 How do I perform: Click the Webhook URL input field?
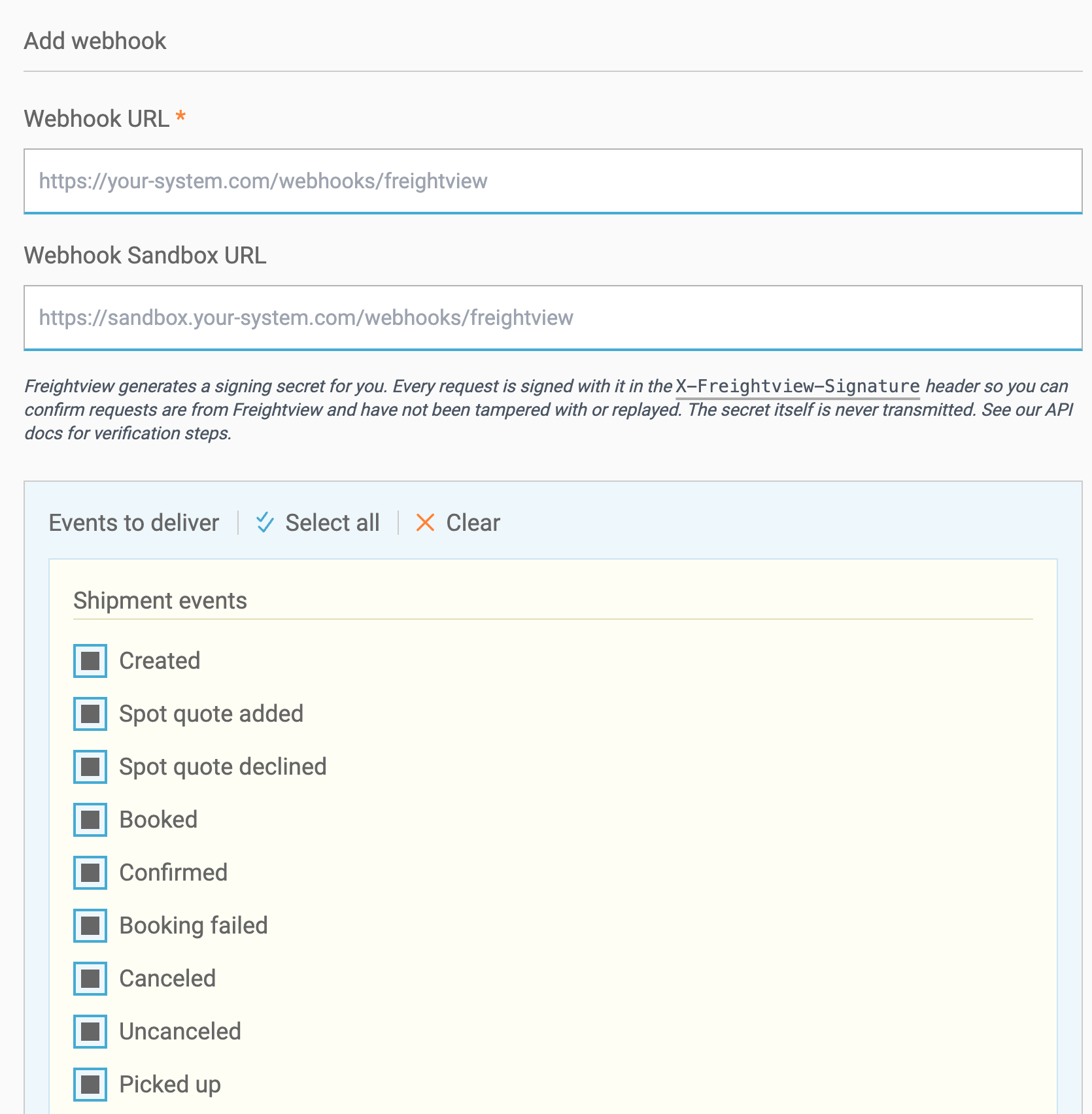click(553, 181)
